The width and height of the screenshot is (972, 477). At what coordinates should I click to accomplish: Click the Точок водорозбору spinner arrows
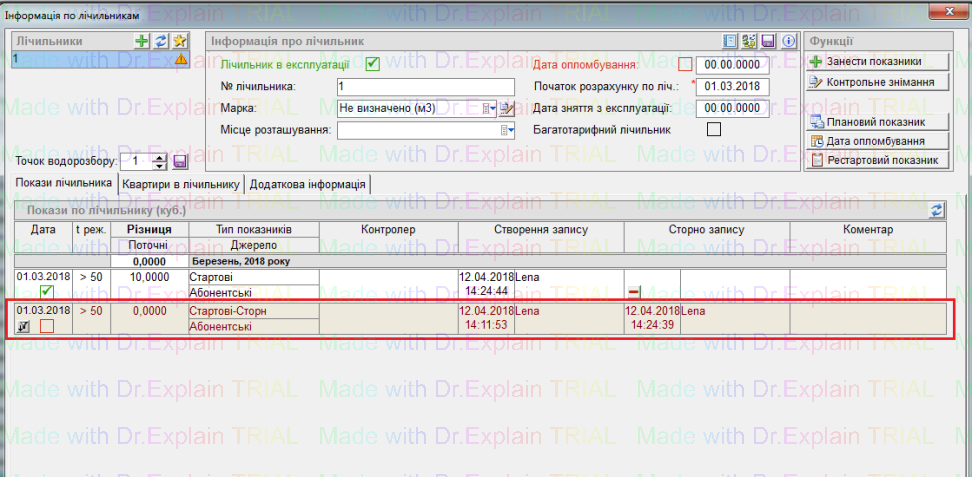[x=160, y=161]
